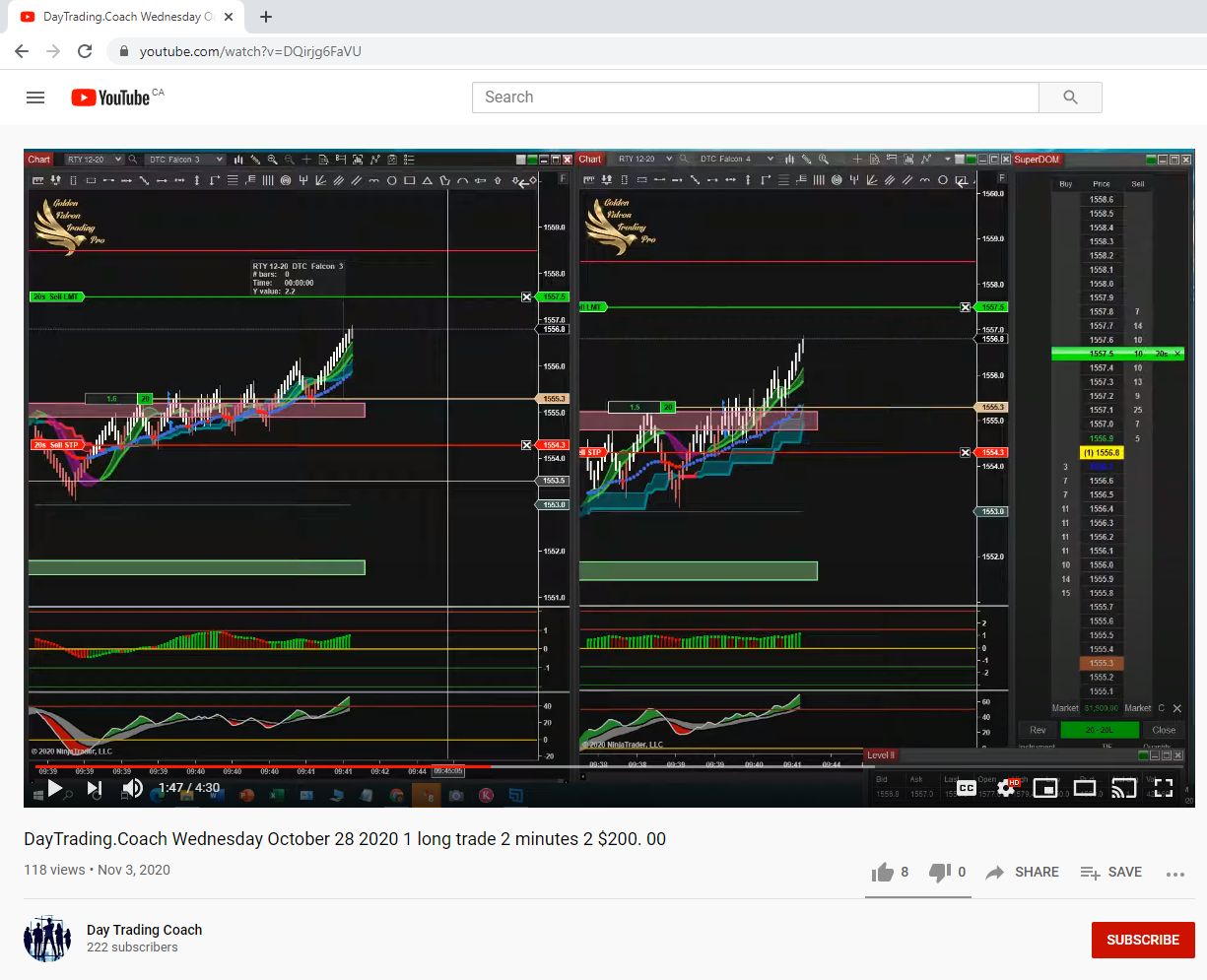Cancel the 20s Sell LMT order marker
Screen dimensions: 1207x980
point(526,296)
